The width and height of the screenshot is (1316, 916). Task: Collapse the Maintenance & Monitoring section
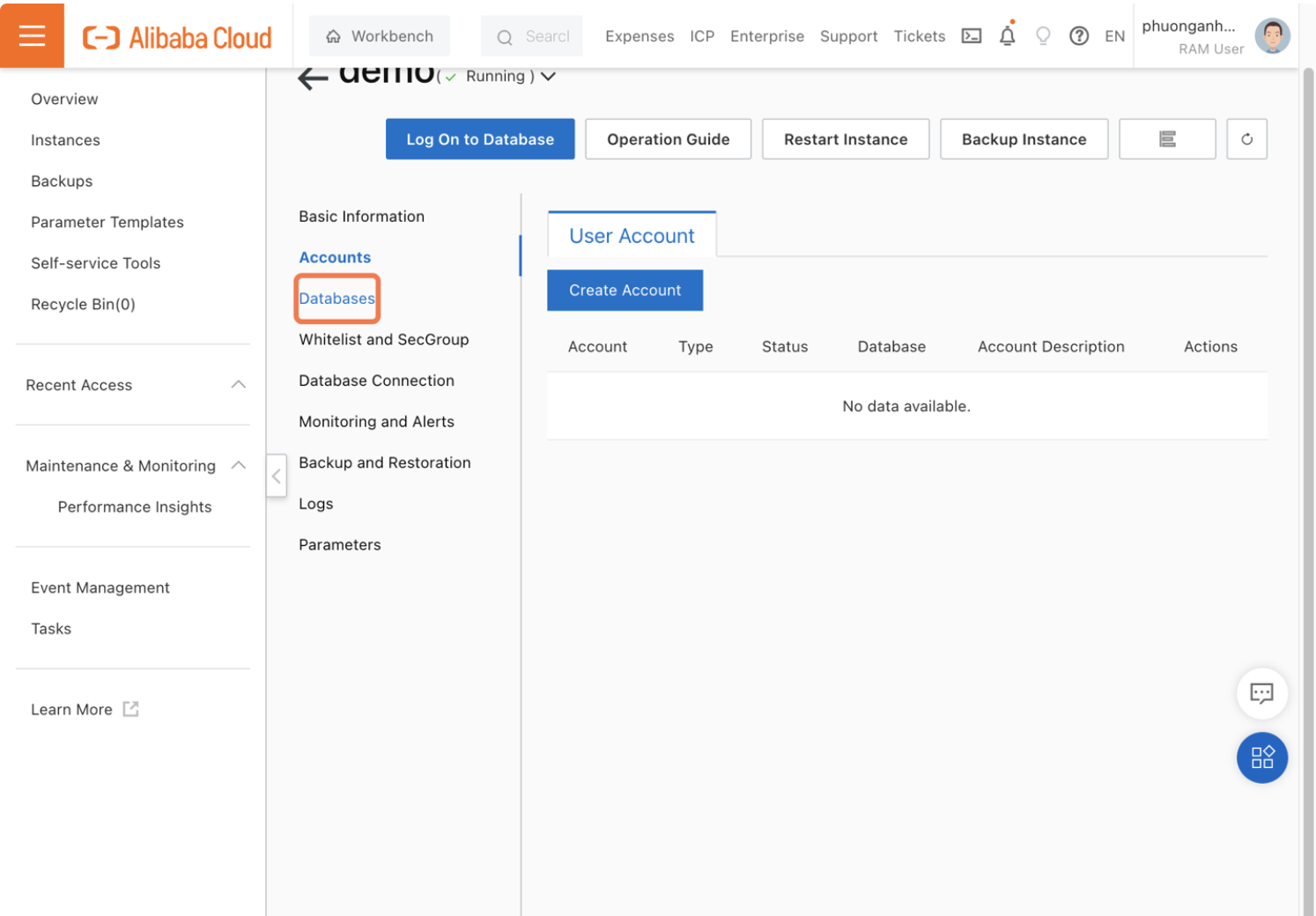(238, 465)
